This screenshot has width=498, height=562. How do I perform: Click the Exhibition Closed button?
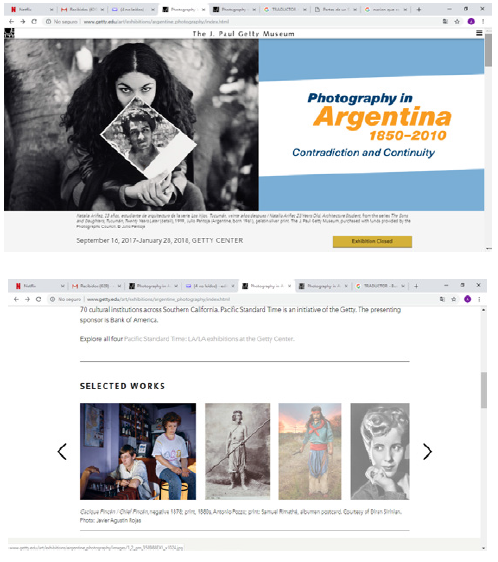372,241
